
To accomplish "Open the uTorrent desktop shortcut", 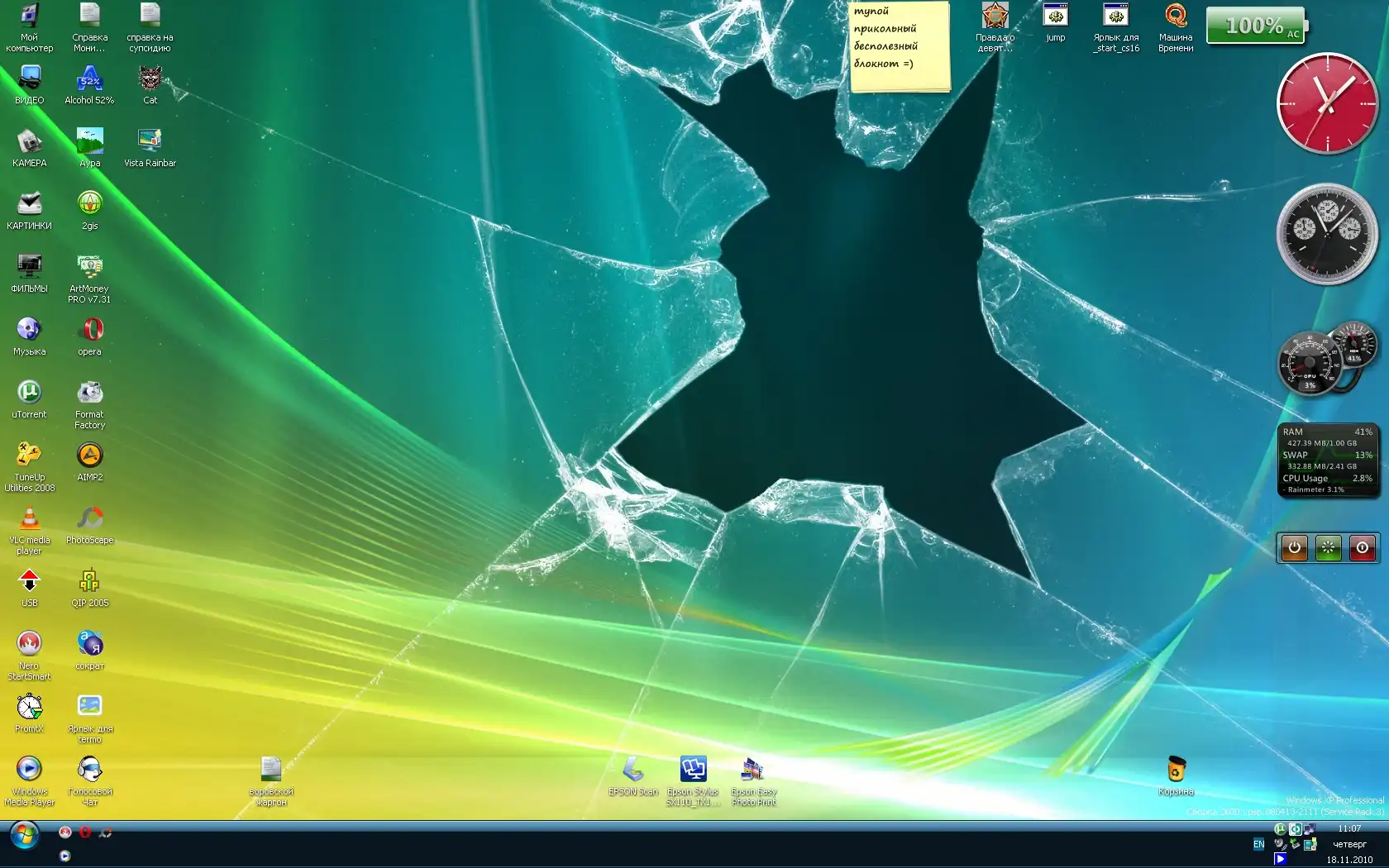I will (x=29, y=393).
